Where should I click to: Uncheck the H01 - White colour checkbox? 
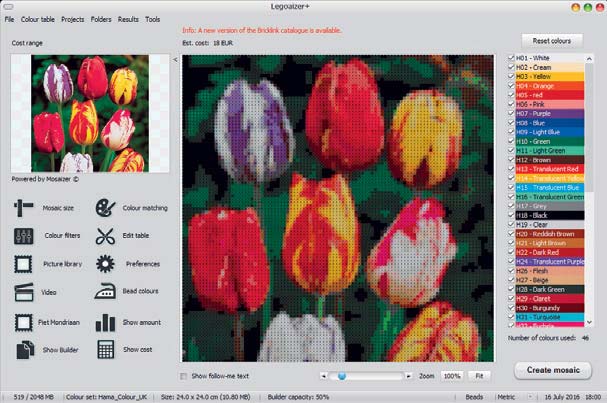click(511, 58)
